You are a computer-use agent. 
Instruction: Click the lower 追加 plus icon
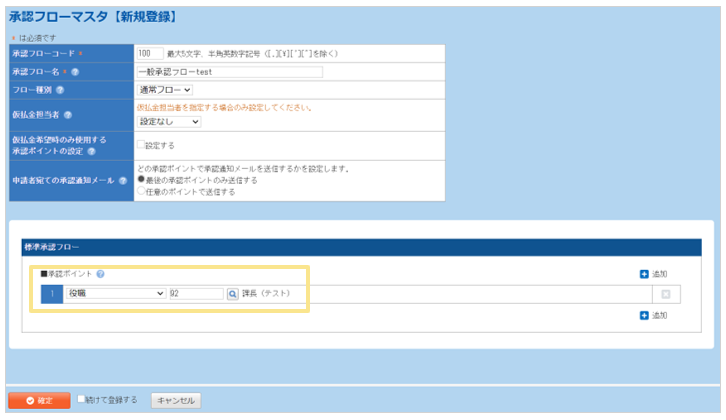click(x=644, y=315)
